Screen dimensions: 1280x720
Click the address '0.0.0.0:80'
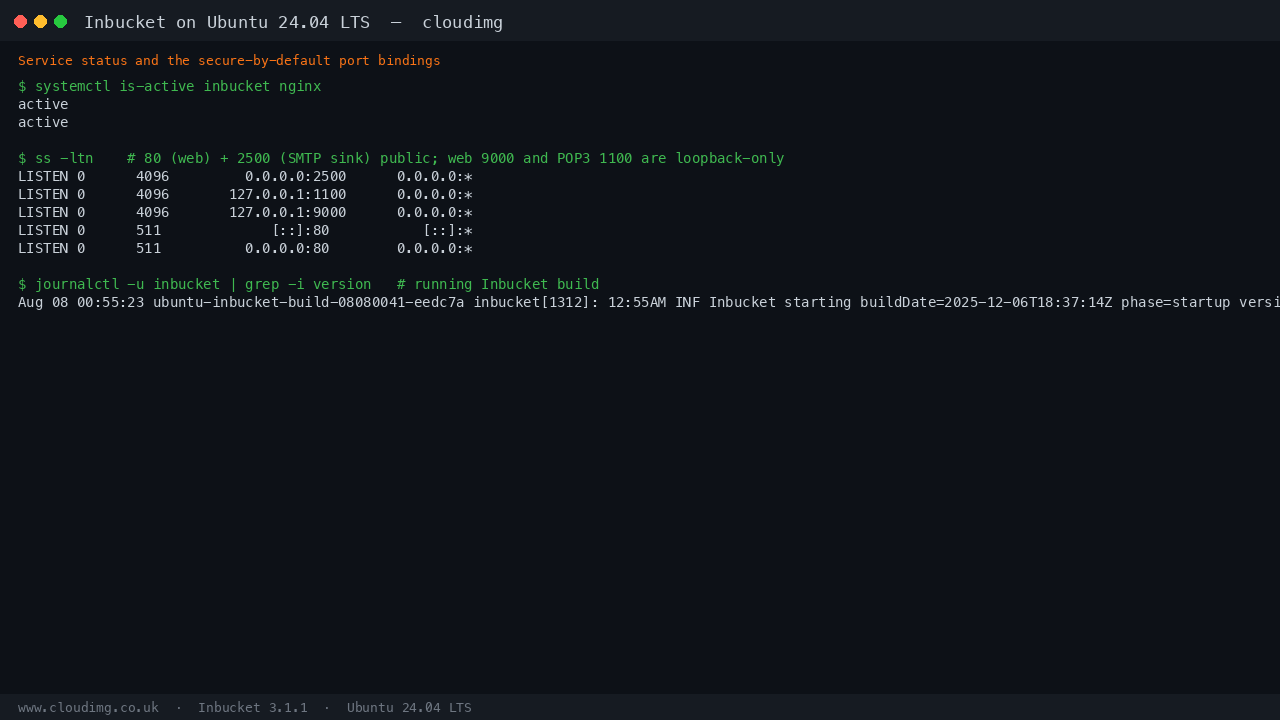coord(287,248)
